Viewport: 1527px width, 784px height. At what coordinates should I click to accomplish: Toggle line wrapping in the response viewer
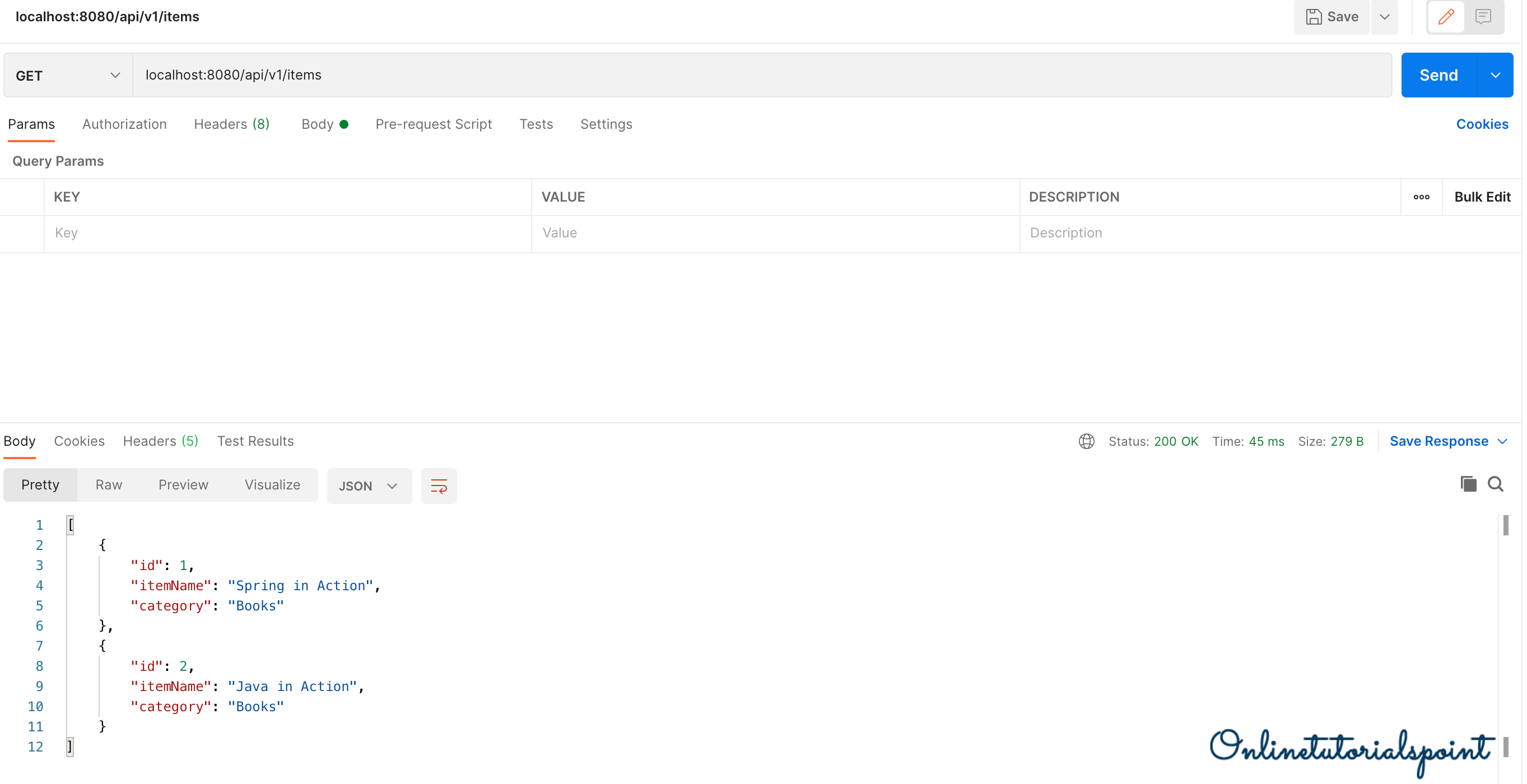tap(439, 486)
